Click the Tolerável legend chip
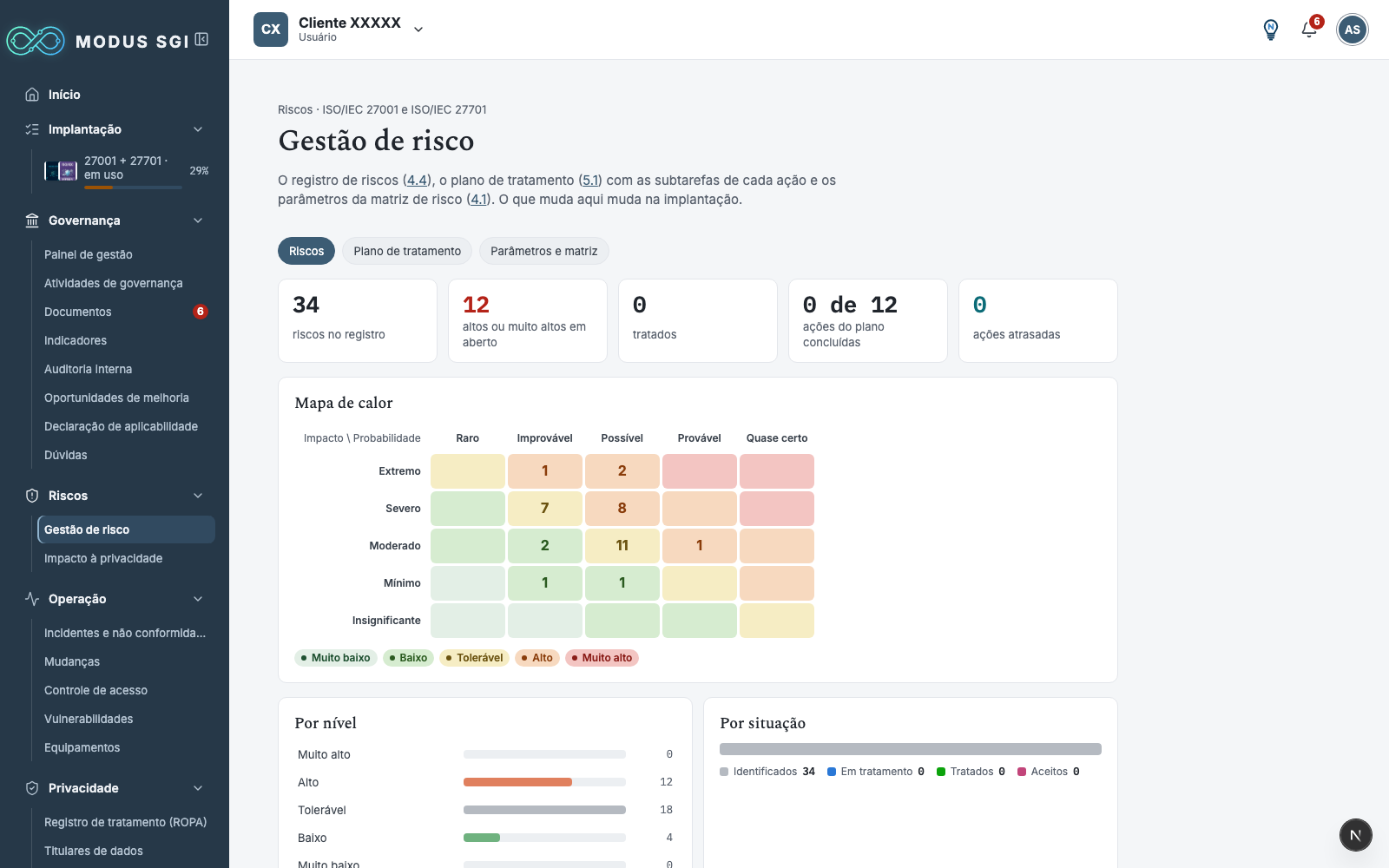Screen dimensions: 1389x868 (x=474, y=658)
